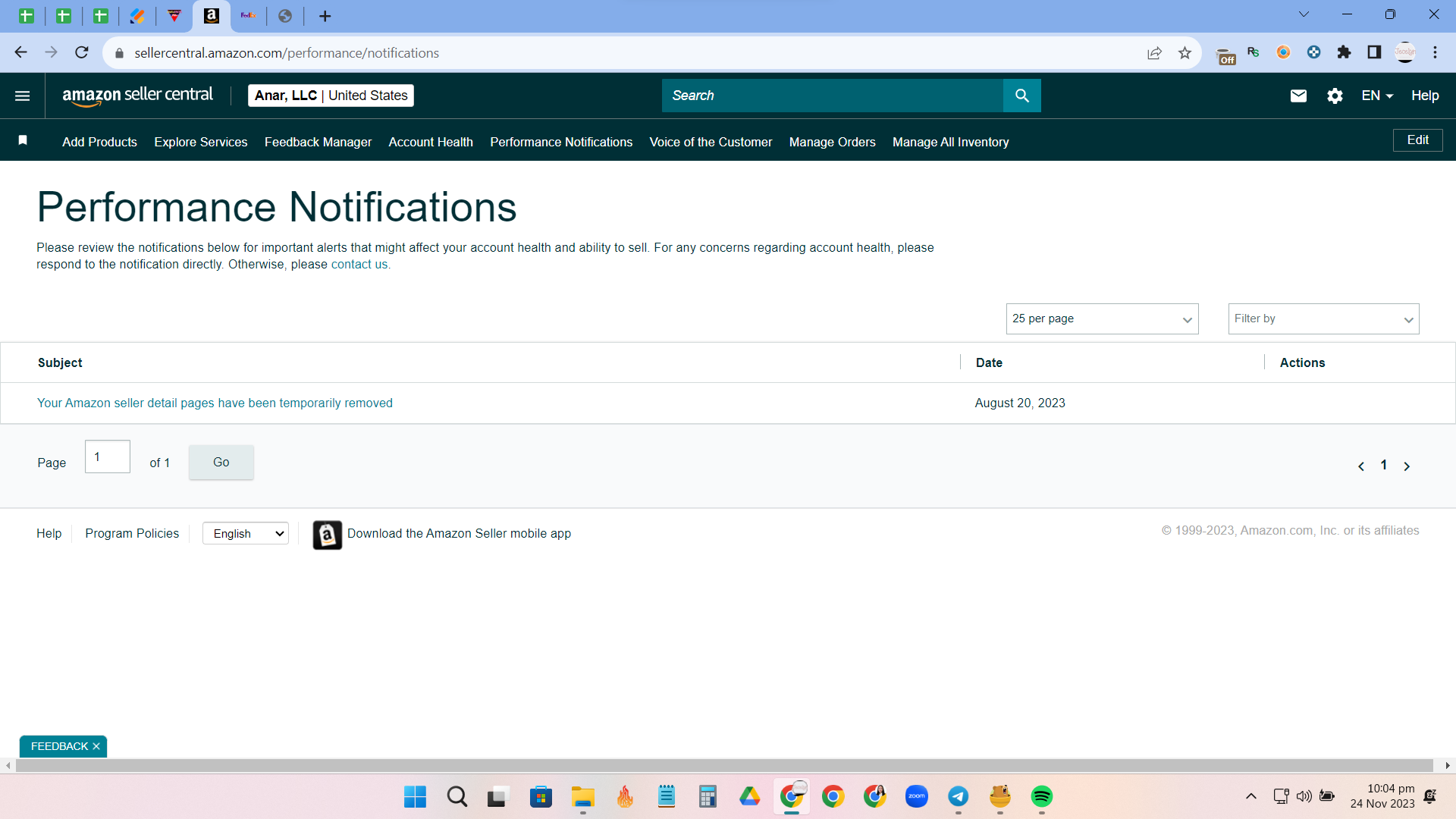This screenshot has width=1456, height=819.
Task: Click the horizontal scrollbar at page bottom
Action: [724, 766]
